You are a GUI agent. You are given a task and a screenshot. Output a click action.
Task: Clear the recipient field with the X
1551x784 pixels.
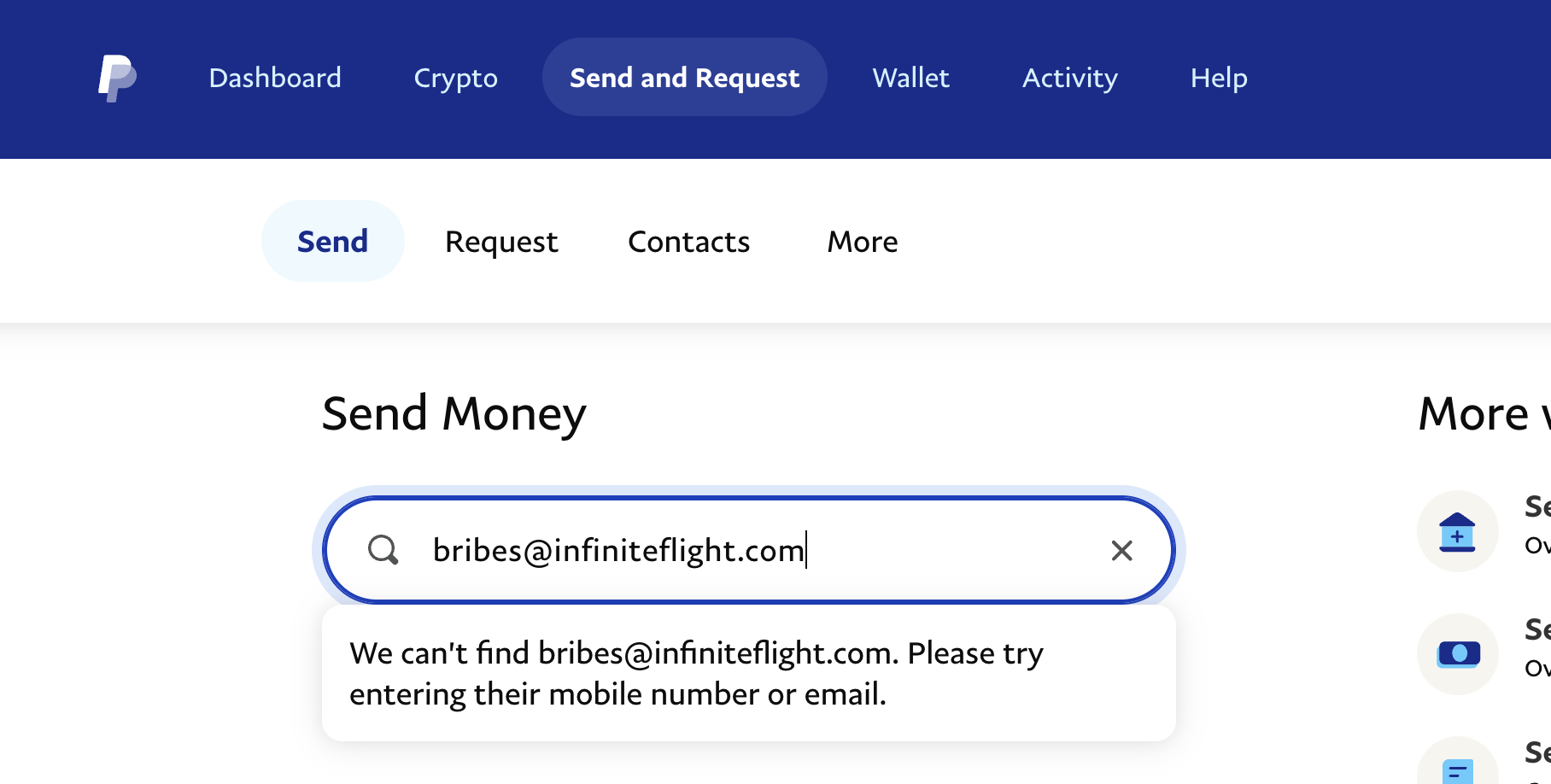(1121, 551)
